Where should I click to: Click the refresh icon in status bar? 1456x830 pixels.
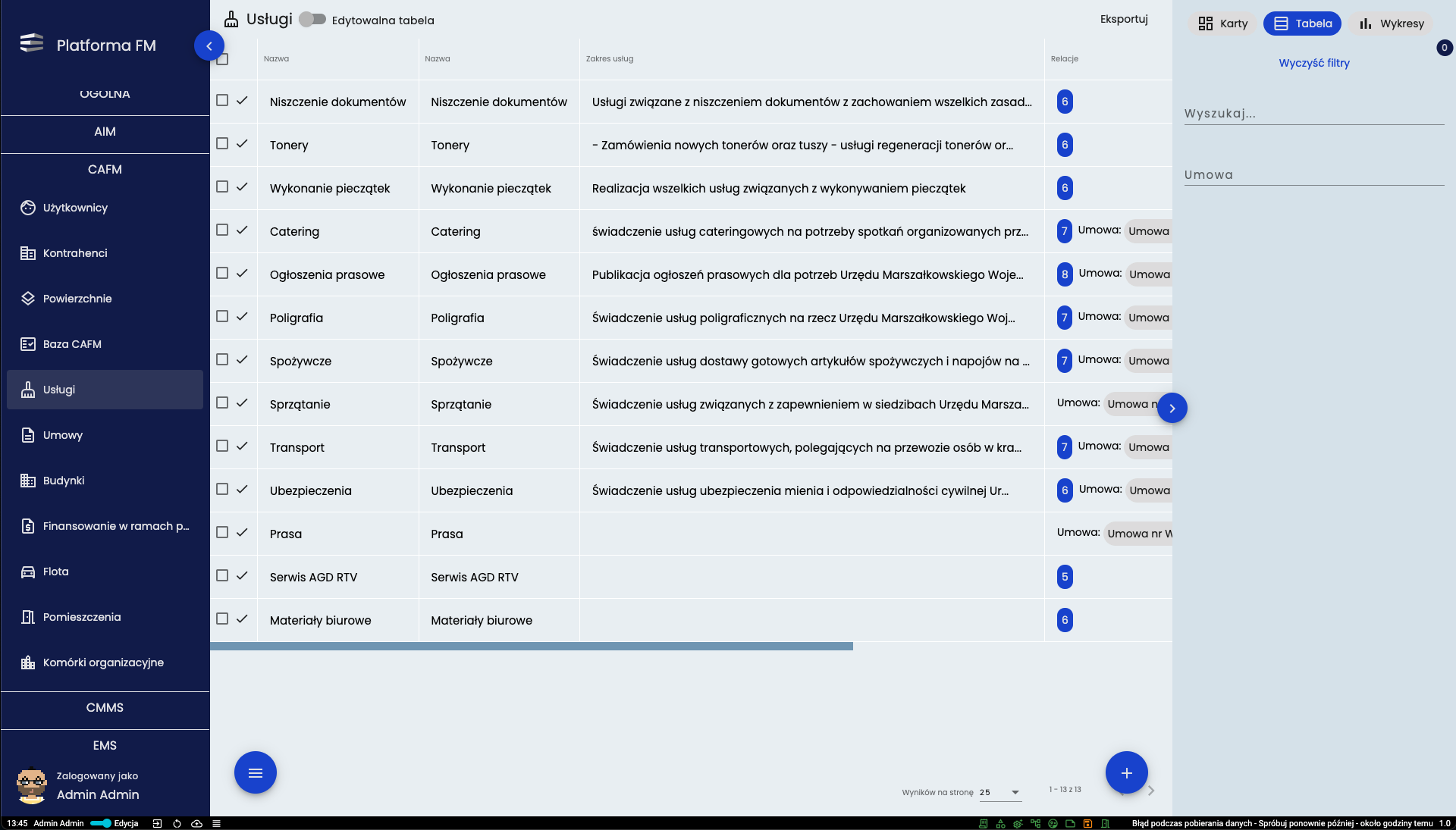[177, 823]
